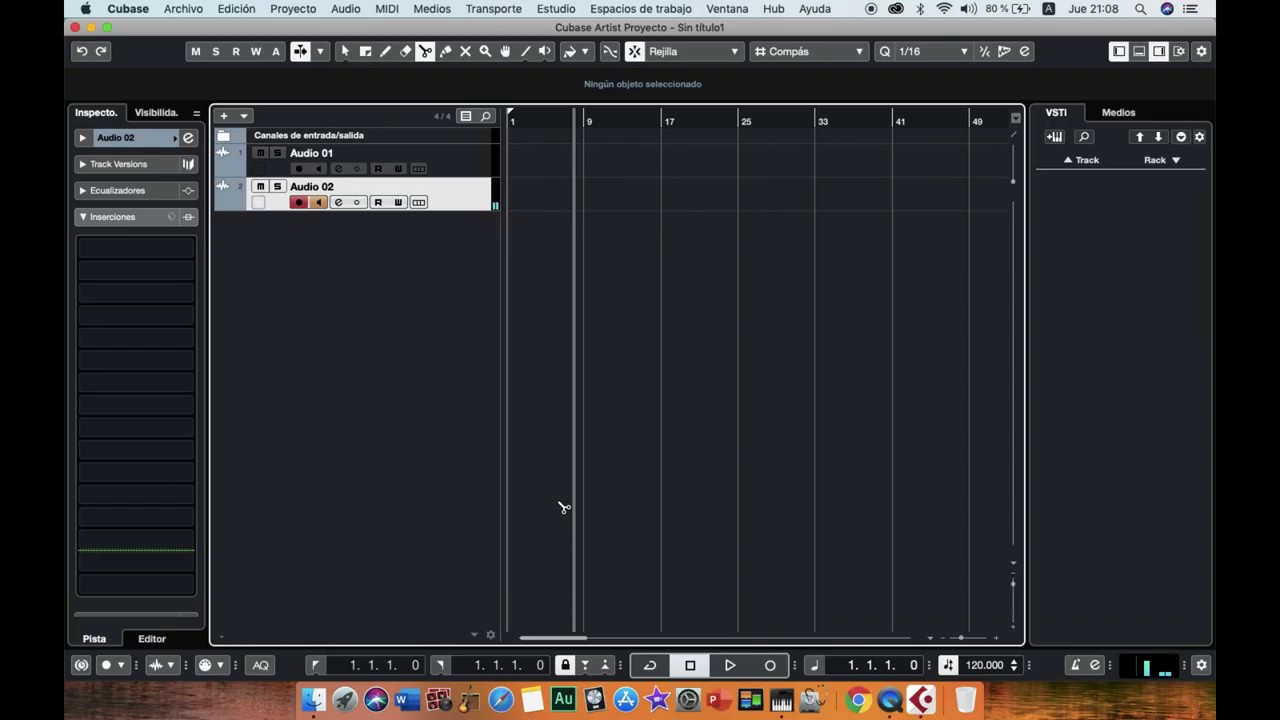Expand the Track Versions inspector section
The image size is (1280, 720).
tap(83, 164)
